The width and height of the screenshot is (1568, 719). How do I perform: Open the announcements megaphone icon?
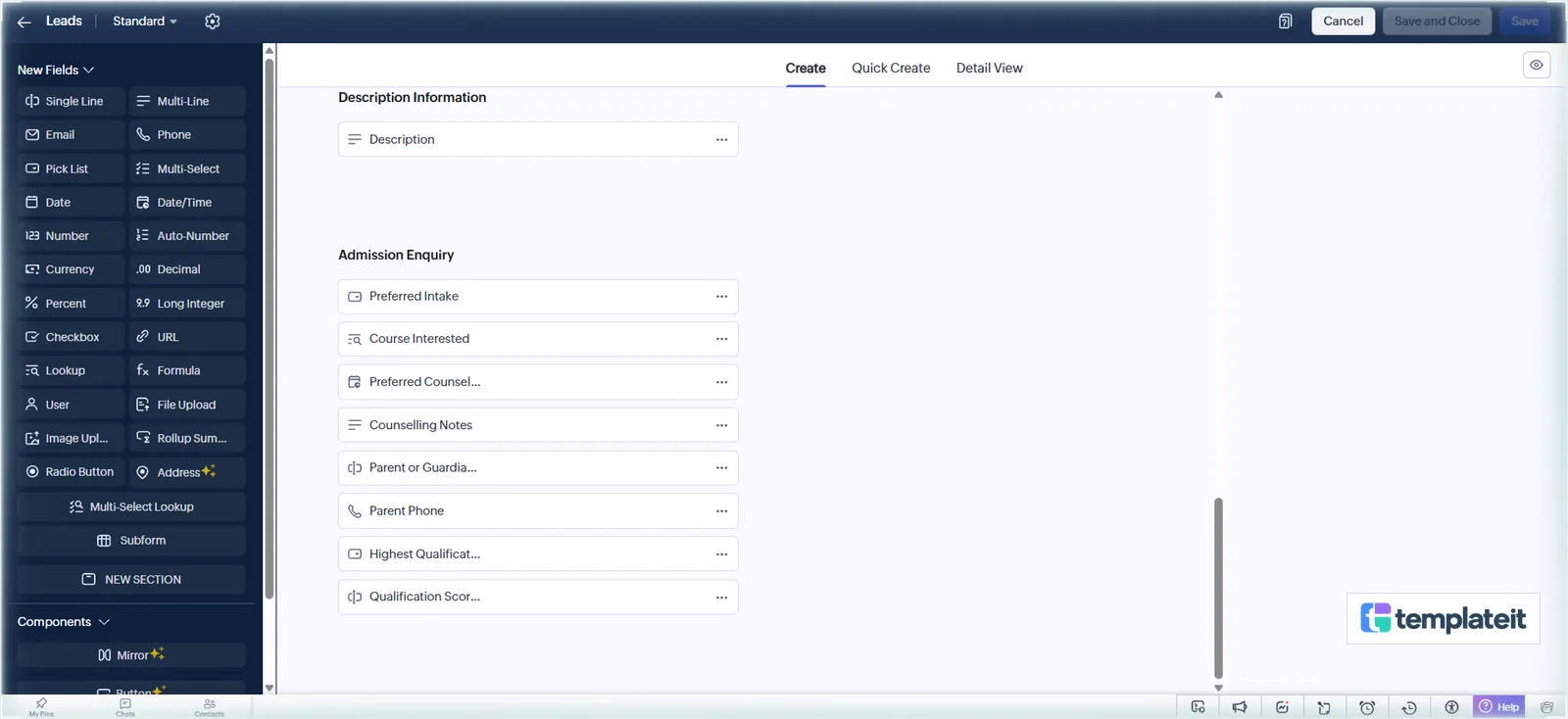(x=1240, y=707)
